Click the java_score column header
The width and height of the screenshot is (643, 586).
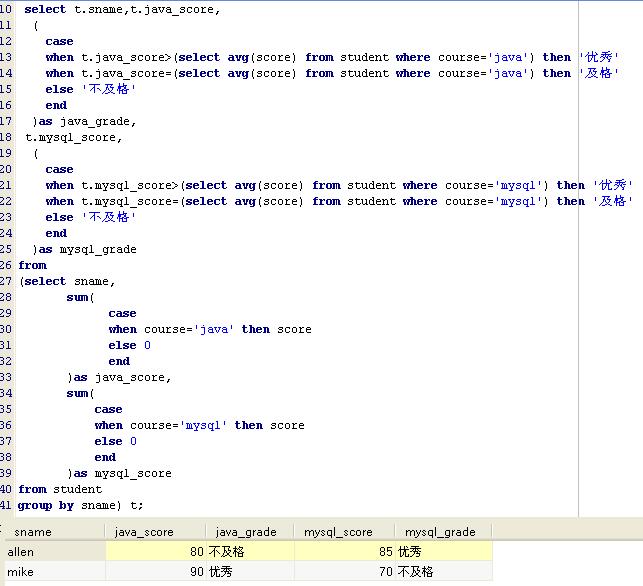[x=155, y=532]
